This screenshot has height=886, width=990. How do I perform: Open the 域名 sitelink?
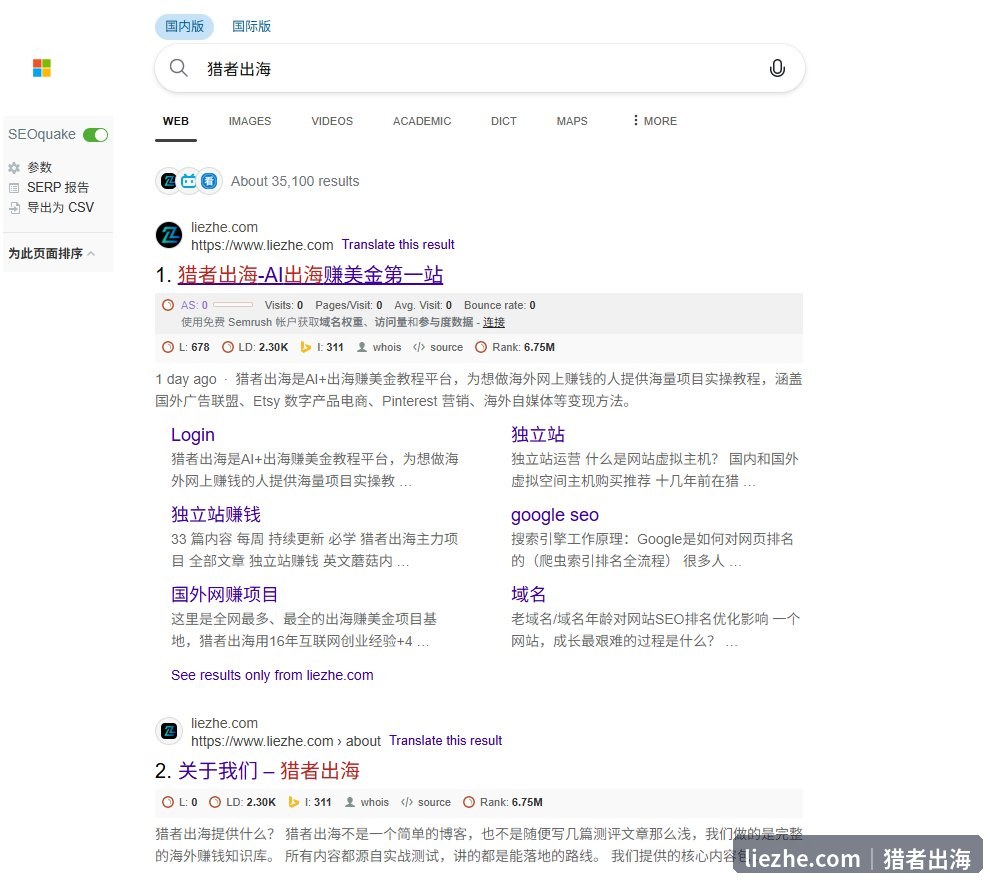(x=528, y=594)
